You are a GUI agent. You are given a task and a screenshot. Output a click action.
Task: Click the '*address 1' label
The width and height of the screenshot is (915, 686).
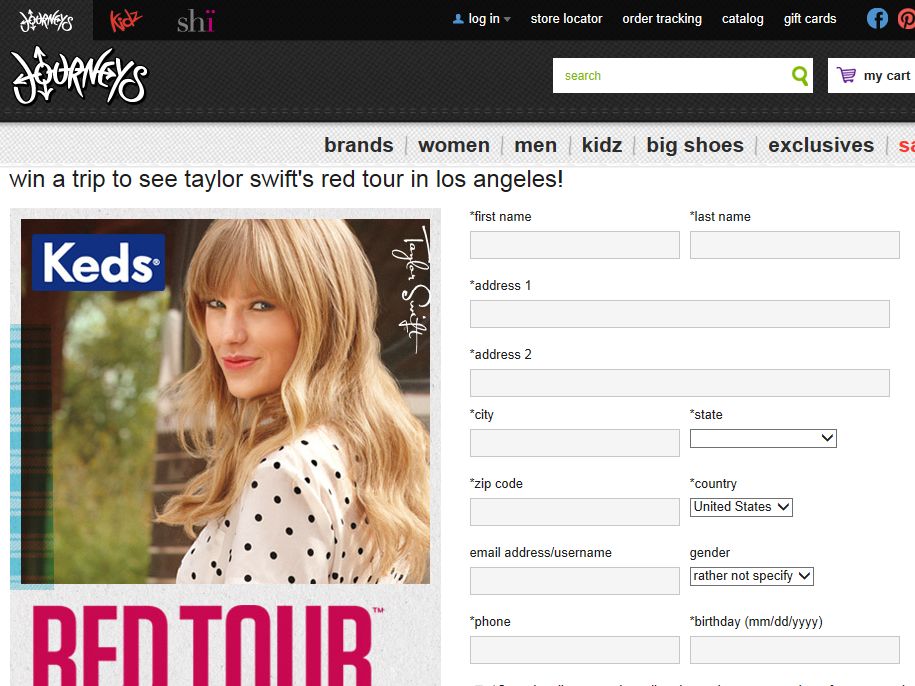[501, 285]
